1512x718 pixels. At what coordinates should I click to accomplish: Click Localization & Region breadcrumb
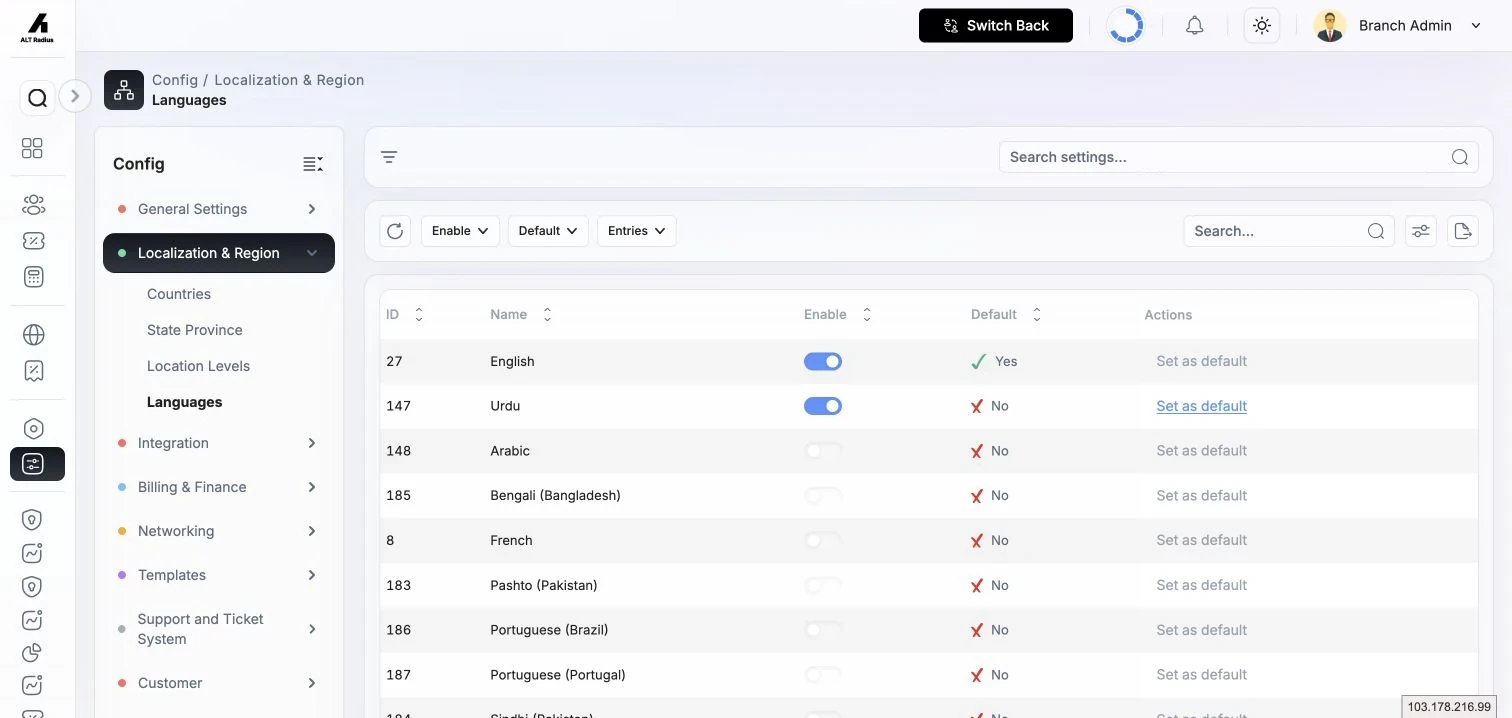[x=289, y=80]
